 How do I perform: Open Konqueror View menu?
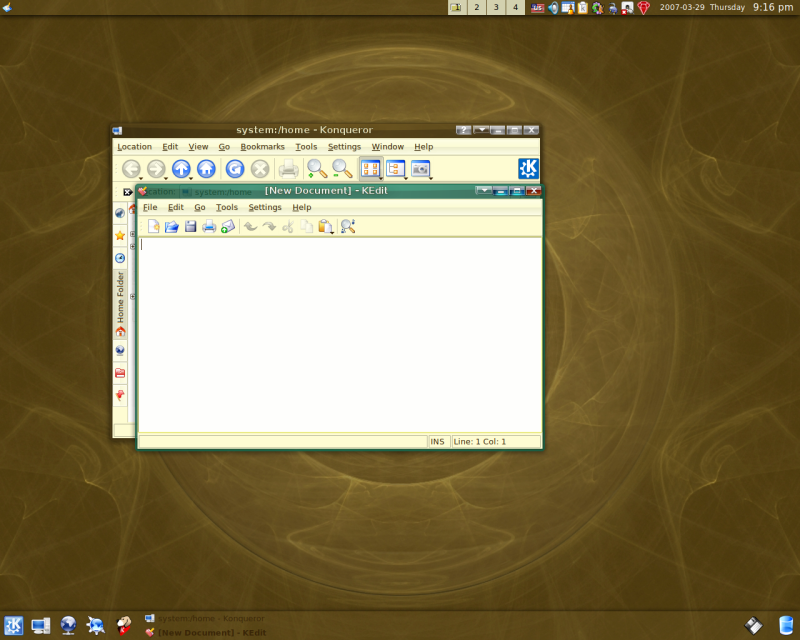click(x=198, y=146)
